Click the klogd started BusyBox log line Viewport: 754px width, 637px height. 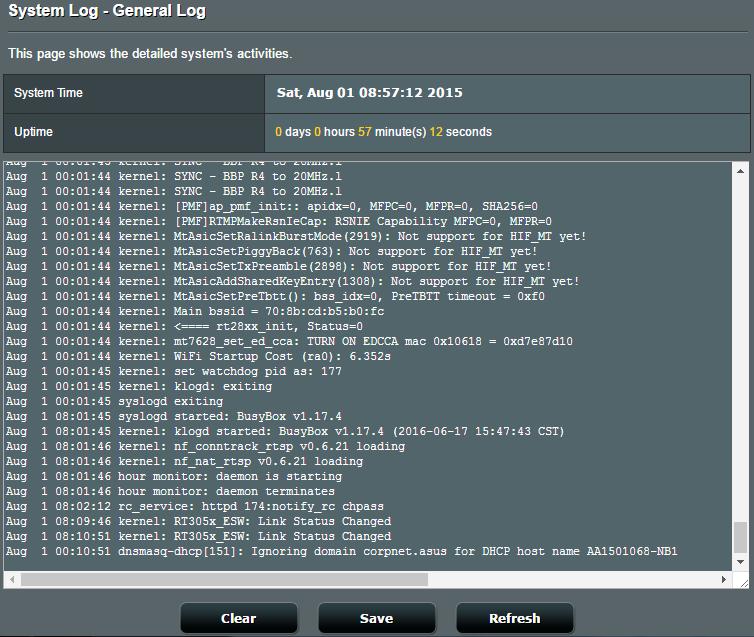(285, 431)
